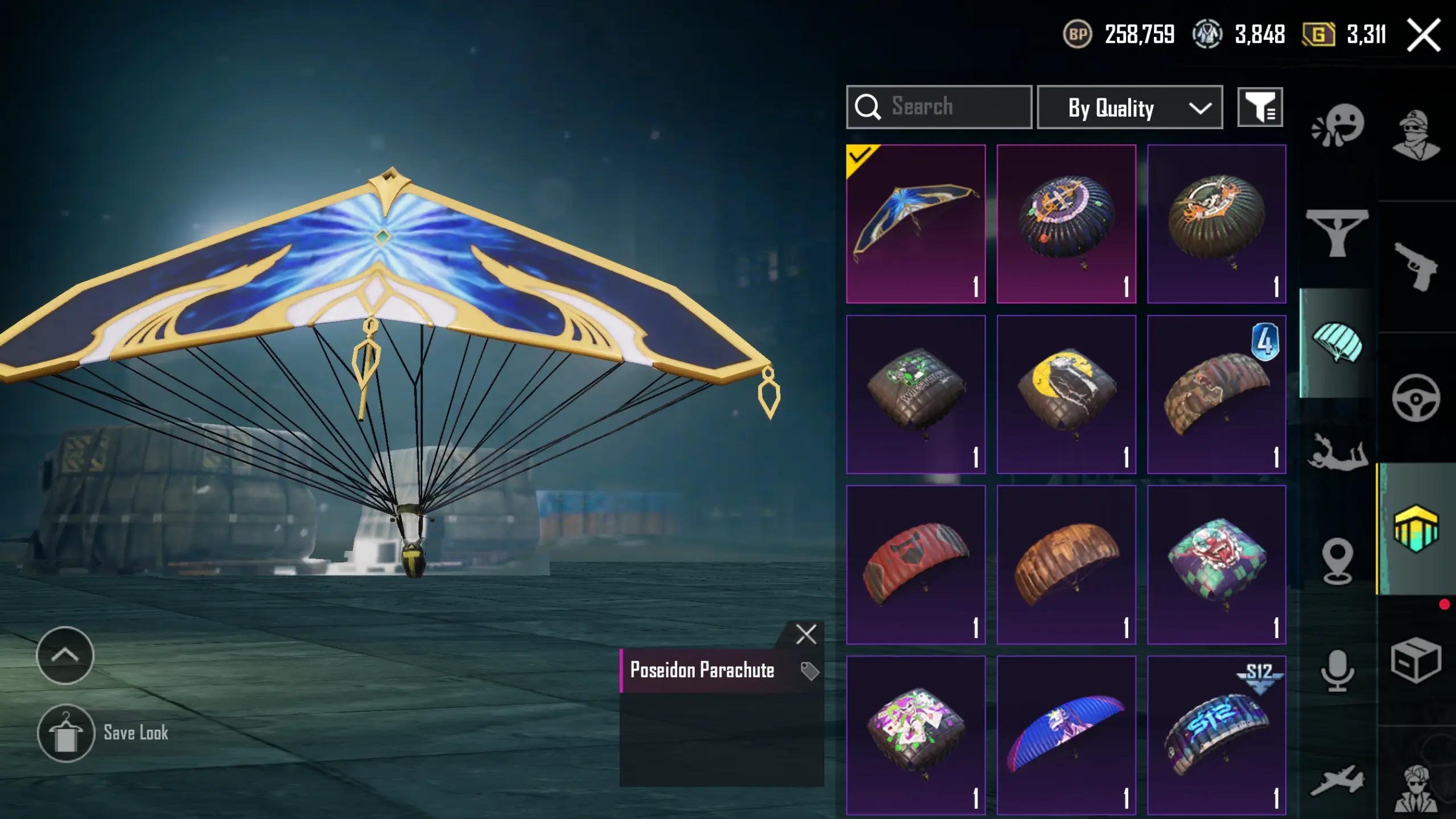The height and width of the screenshot is (819, 1456).
Task: Click the tag icon beside Poseidon Parachute
Action: pos(809,671)
